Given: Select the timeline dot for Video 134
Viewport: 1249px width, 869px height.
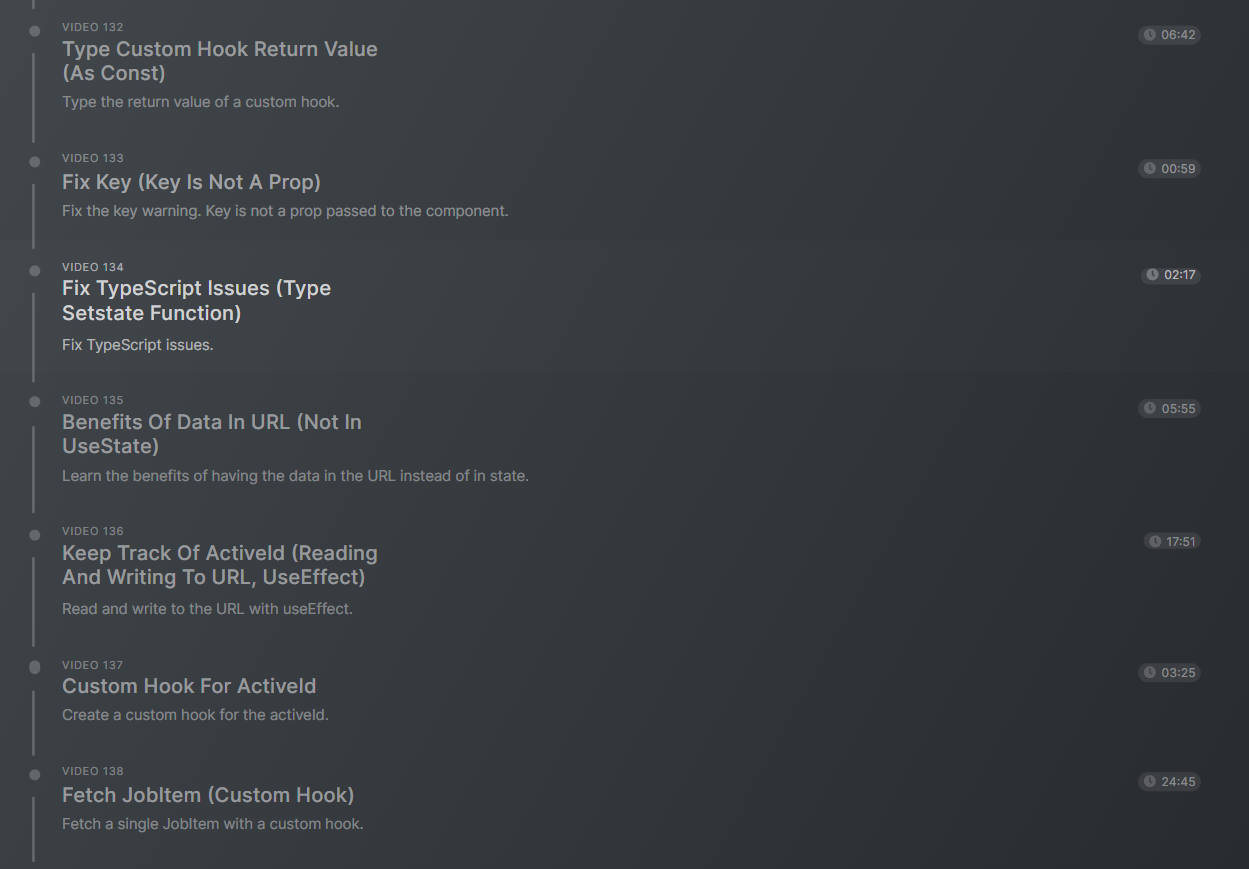Looking at the screenshot, I should pos(35,271).
